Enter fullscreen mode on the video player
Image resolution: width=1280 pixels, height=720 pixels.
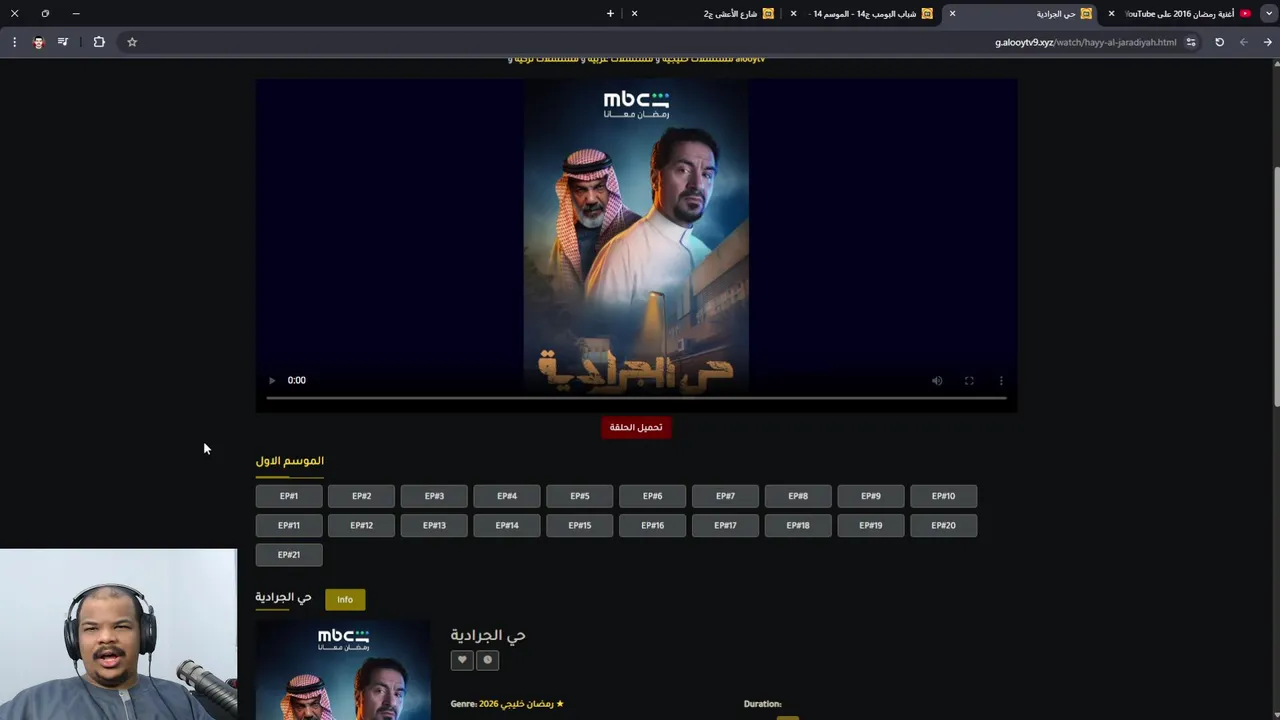point(969,380)
